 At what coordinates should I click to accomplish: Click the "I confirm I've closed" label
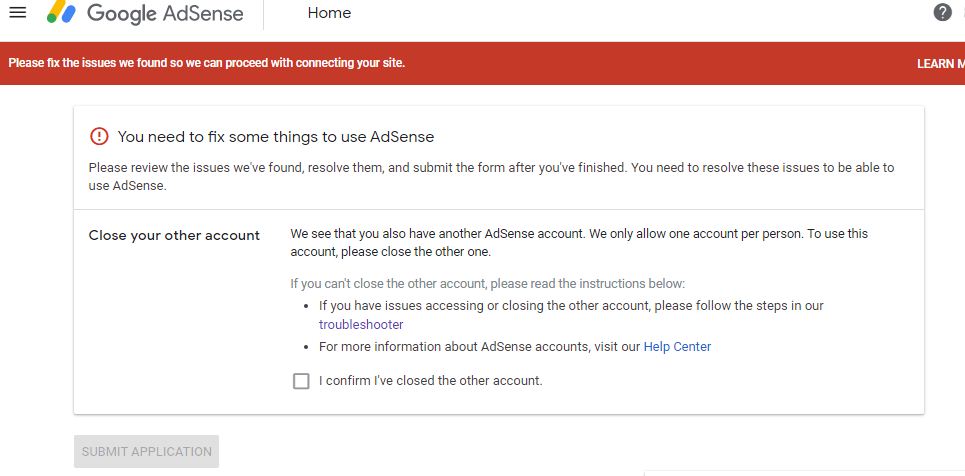(x=430, y=381)
